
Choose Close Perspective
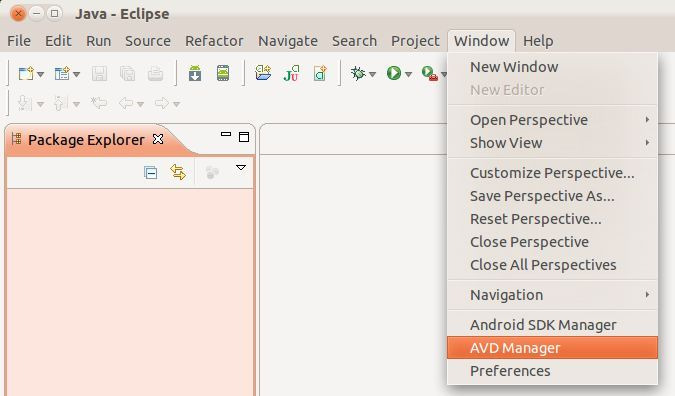[552, 241]
